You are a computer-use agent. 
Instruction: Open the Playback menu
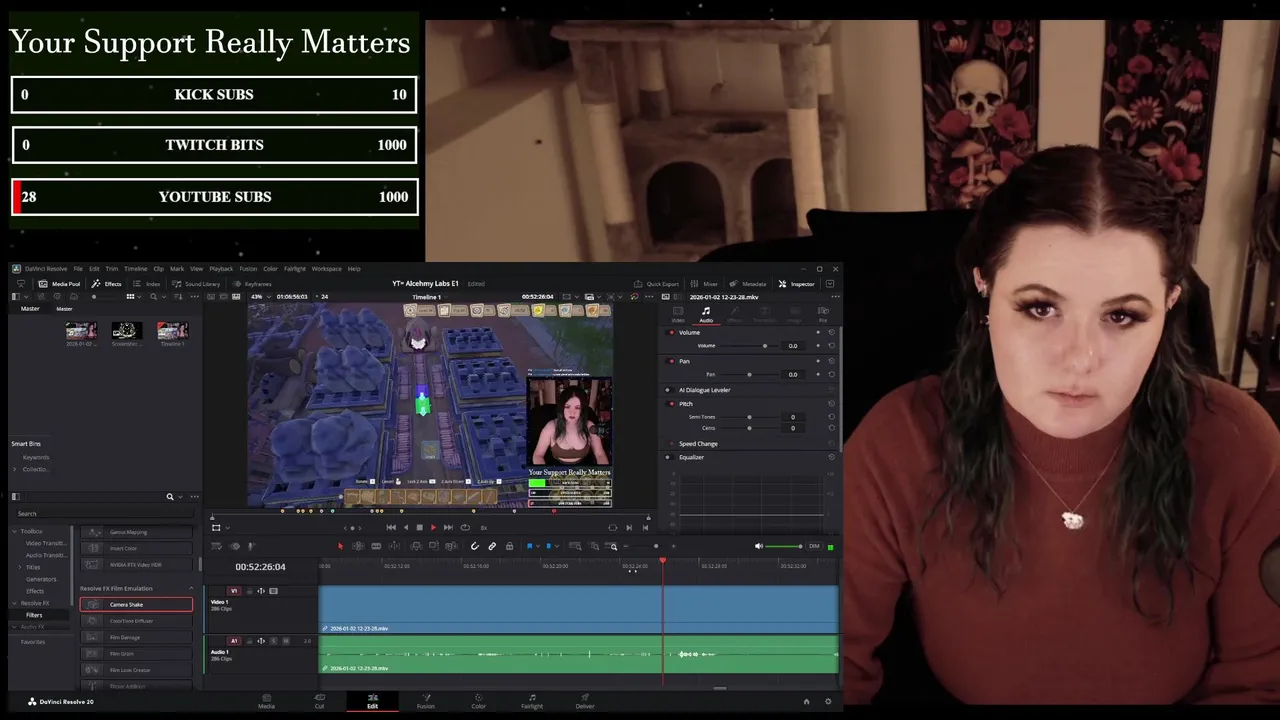pyautogui.click(x=221, y=268)
